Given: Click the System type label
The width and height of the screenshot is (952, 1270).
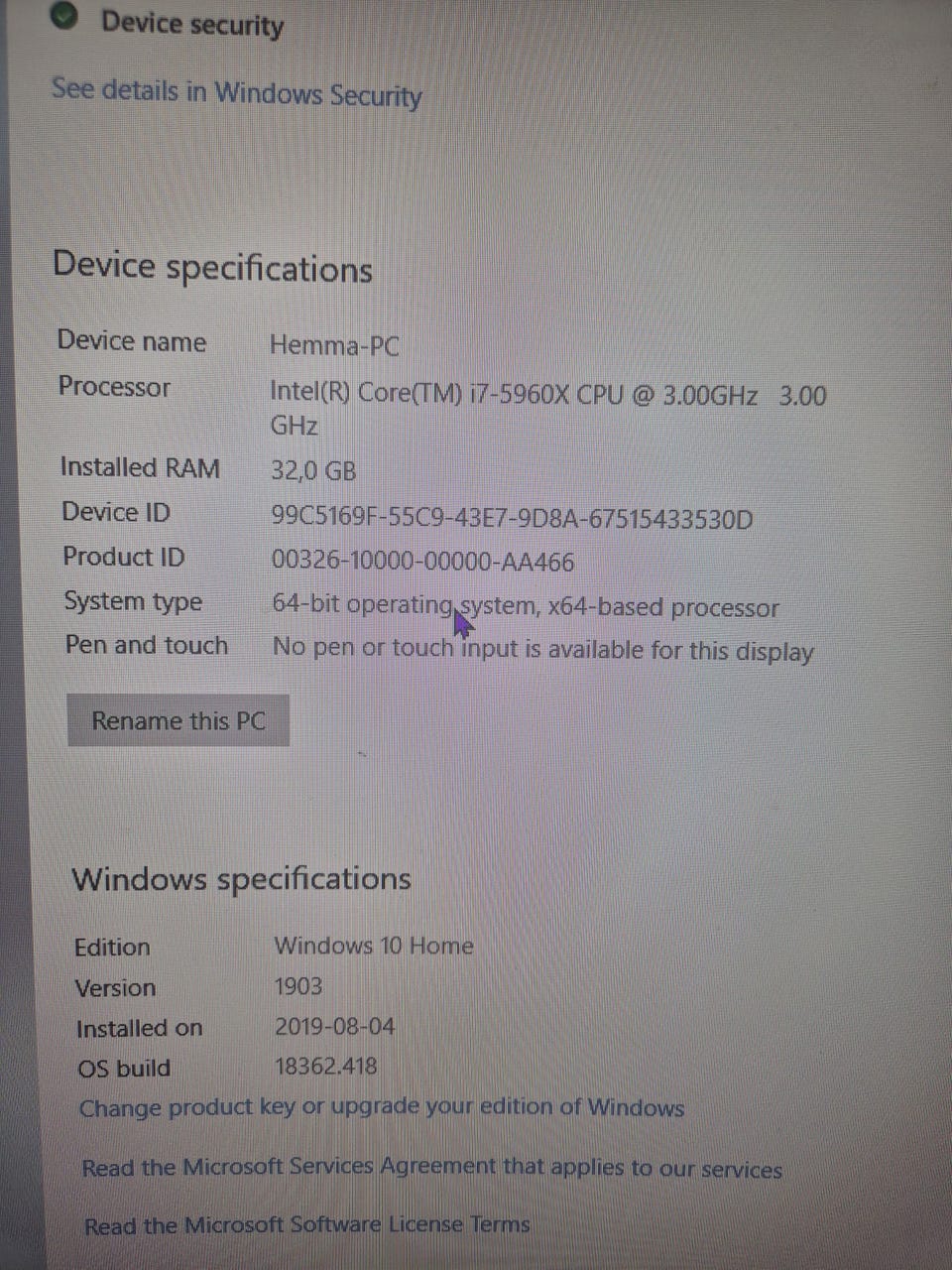Looking at the screenshot, I should 133,602.
